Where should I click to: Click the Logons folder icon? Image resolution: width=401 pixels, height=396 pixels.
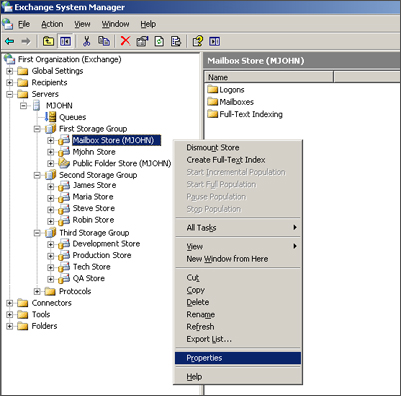[212, 89]
